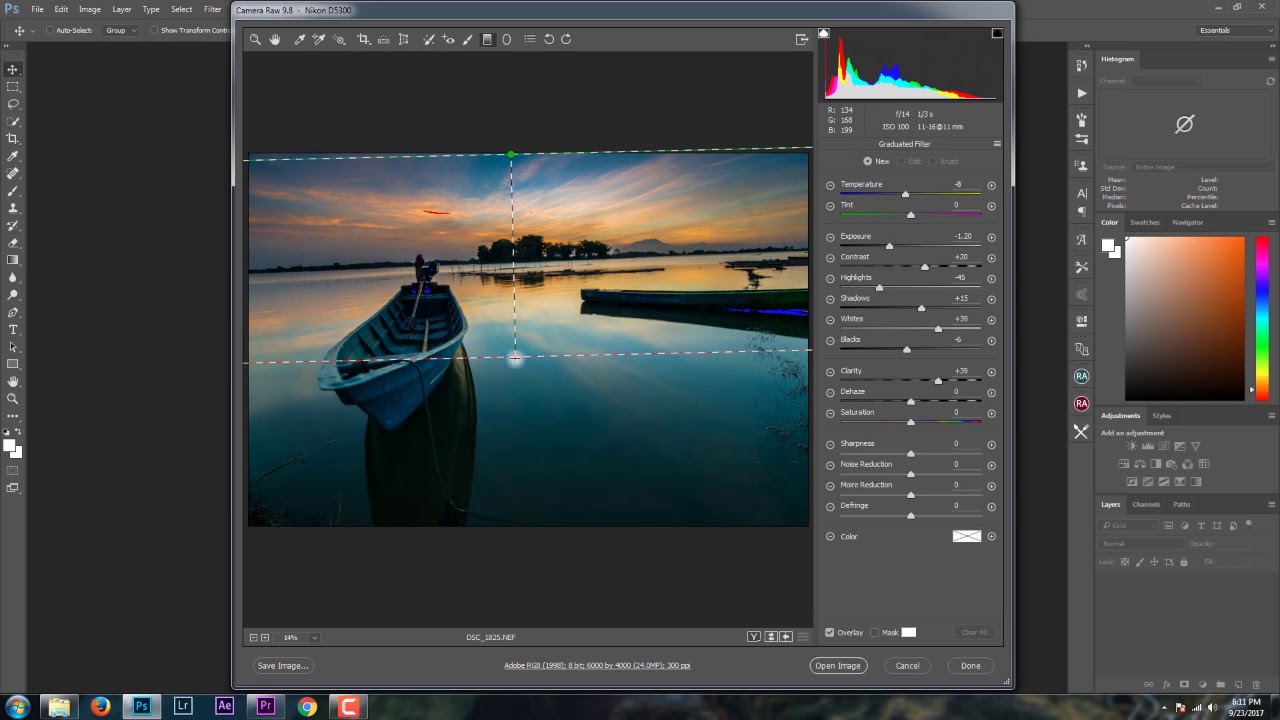Select the Zoom tool in Camera Raw toolbar
This screenshot has width=1280, height=720.
(255, 39)
